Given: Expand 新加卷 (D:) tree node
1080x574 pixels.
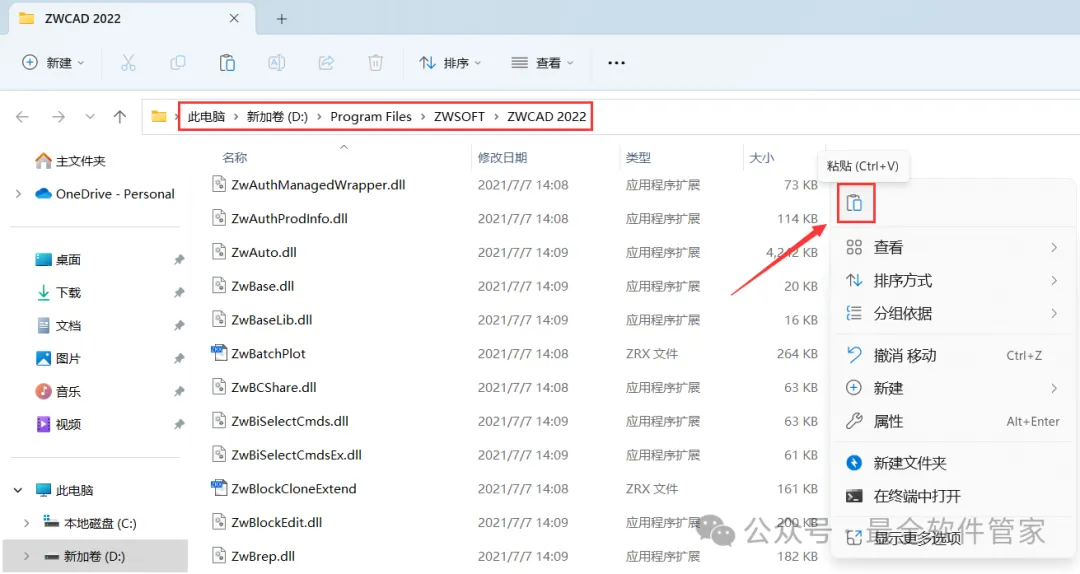Looking at the screenshot, I should 26,557.
